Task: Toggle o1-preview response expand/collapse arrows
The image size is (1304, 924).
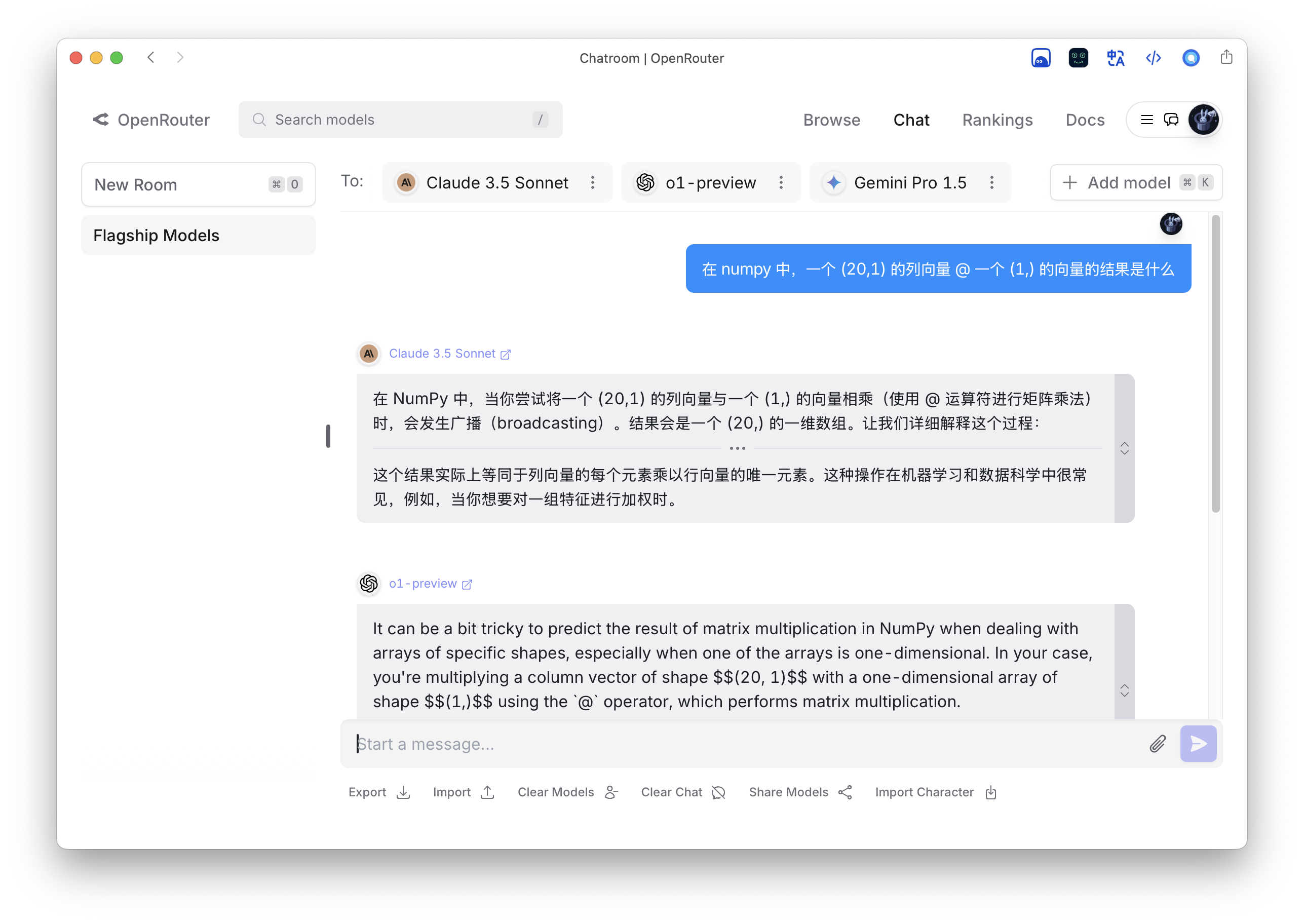Action: tap(1124, 690)
